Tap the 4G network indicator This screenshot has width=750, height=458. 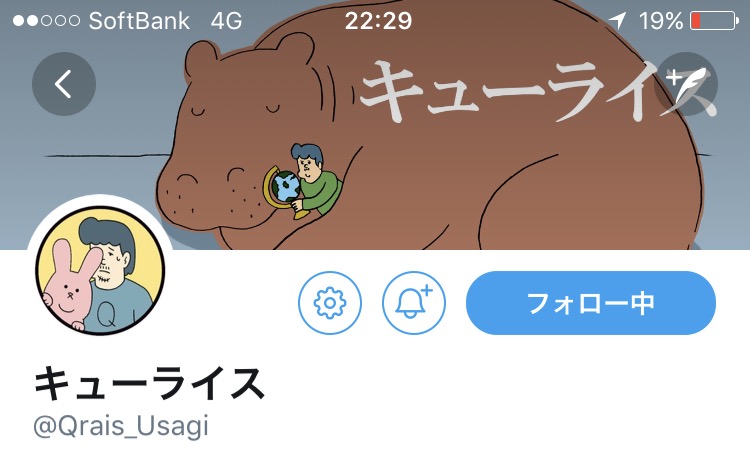(226, 21)
